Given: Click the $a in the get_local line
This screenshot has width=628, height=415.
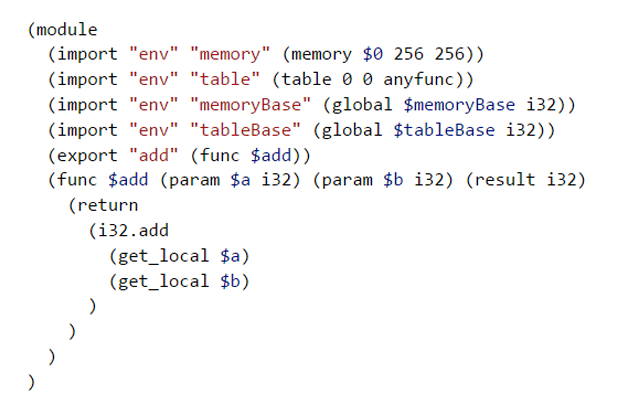Looking at the screenshot, I should (x=230, y=256).
